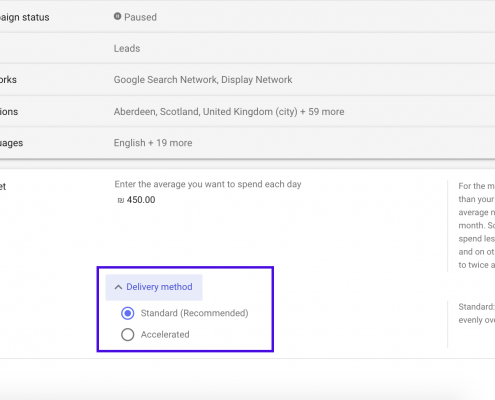The width and height of the screenshot is (495, 400).
Task: Click the Campaign status label
Action: click(25, 17)
